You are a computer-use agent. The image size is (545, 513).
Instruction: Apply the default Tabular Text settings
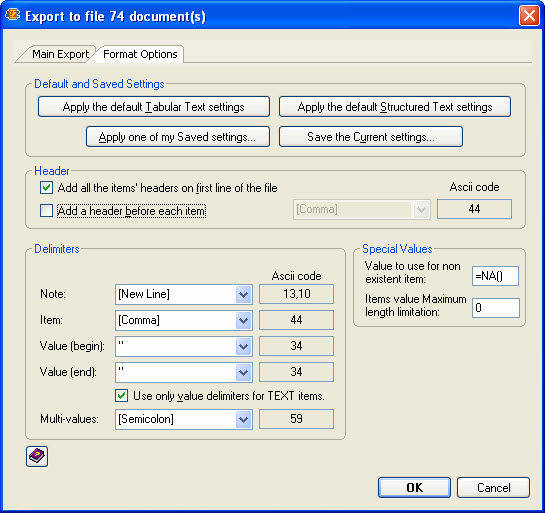click(x=154, y=107)
